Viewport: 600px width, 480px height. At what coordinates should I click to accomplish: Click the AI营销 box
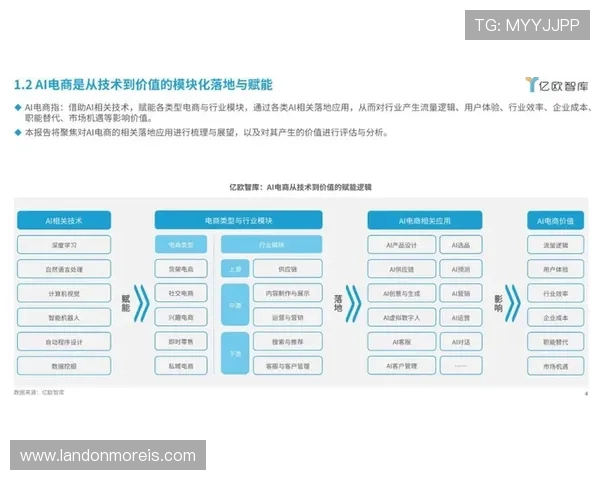pos(461,294)
